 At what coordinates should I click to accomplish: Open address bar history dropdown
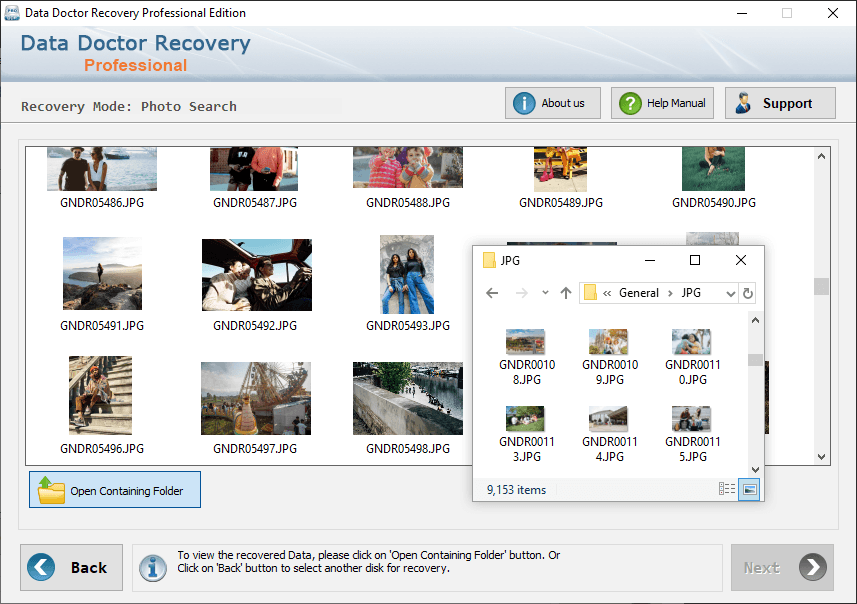point(730,294)
